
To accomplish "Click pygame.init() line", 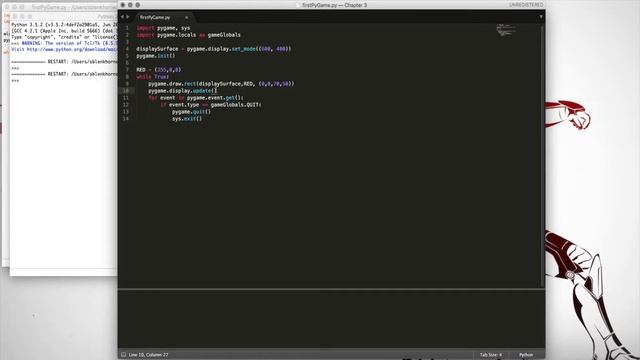I will [156, 56].
